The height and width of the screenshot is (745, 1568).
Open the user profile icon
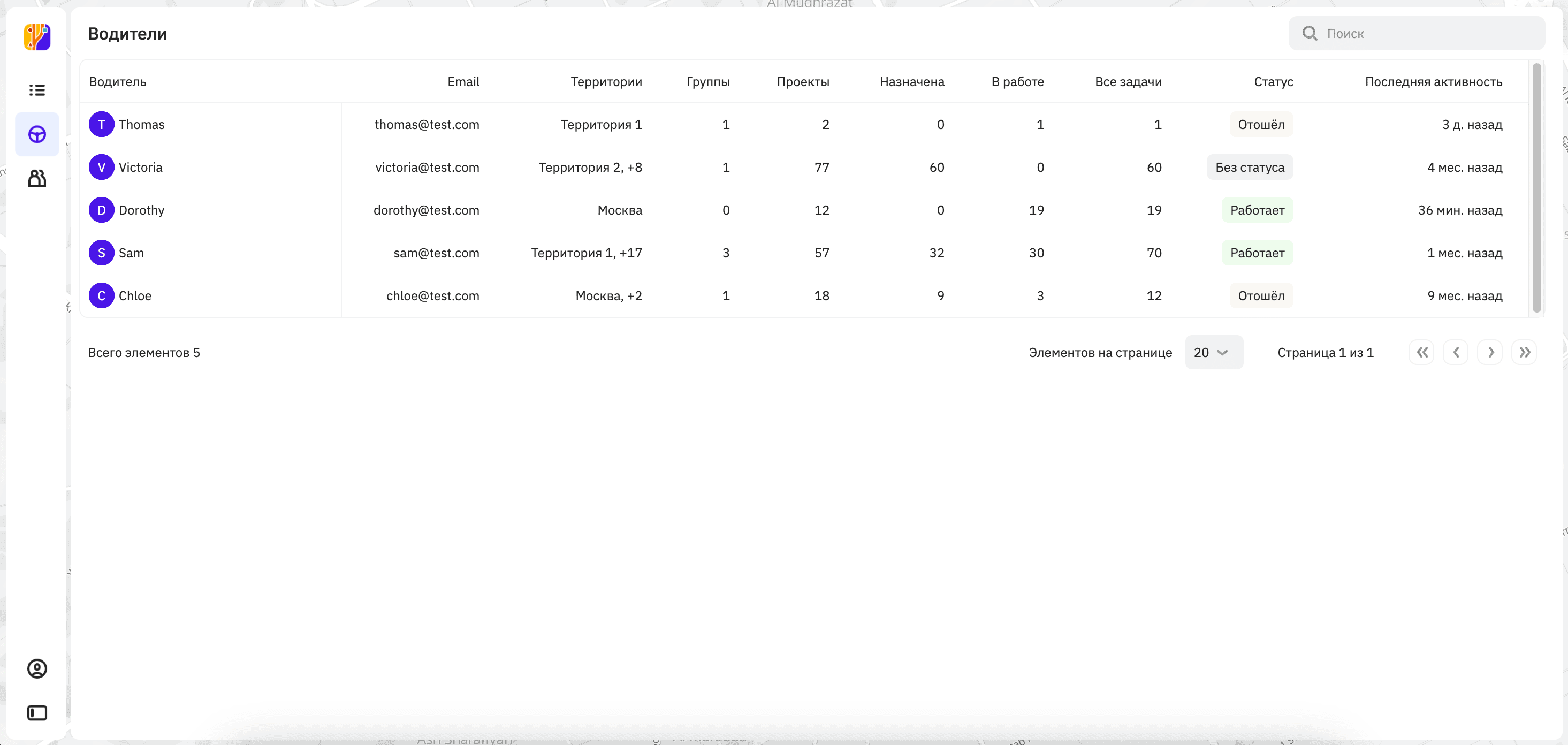click(x=37, y=668)
